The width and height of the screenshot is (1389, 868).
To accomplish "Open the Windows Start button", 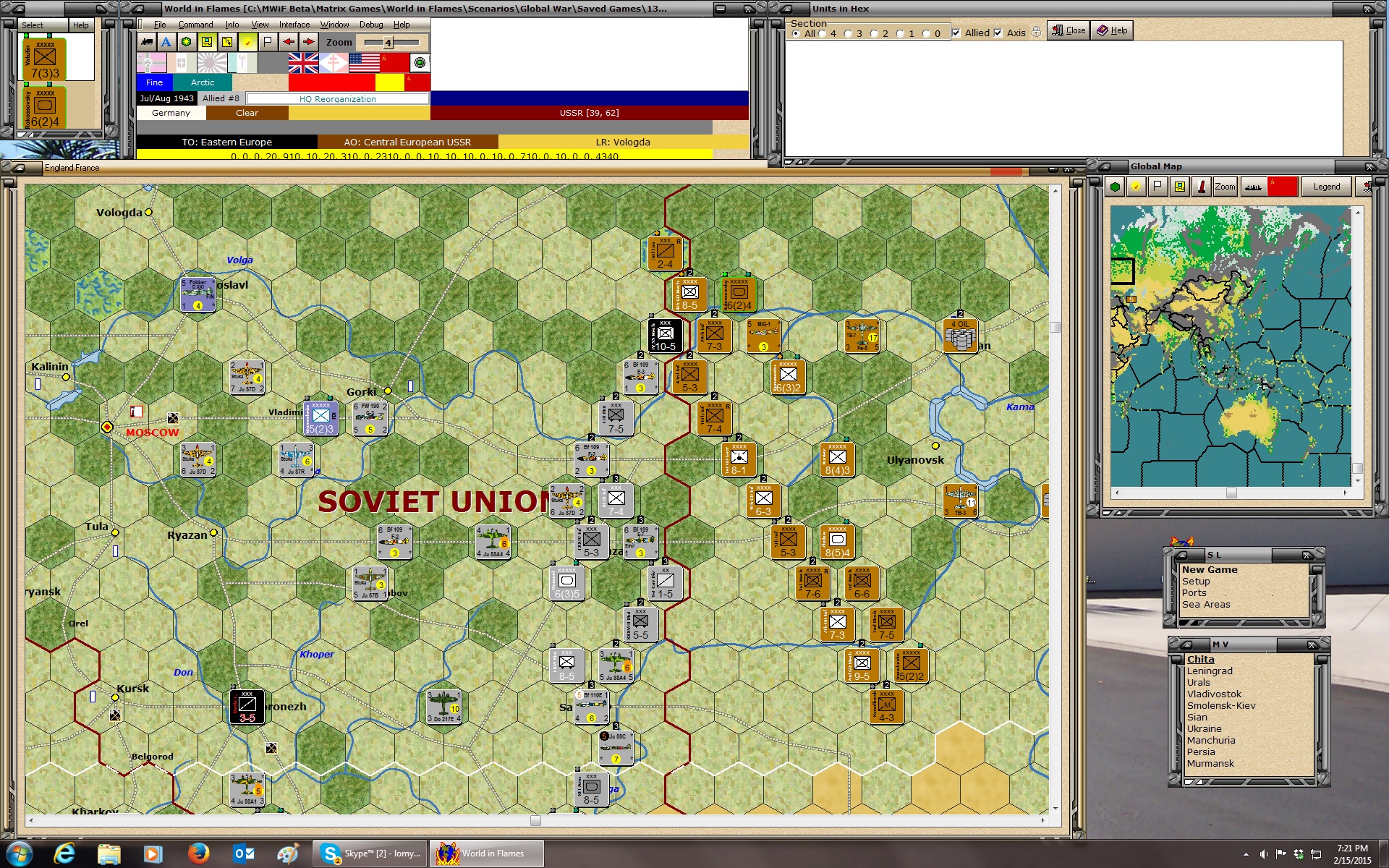I will 20,854.
